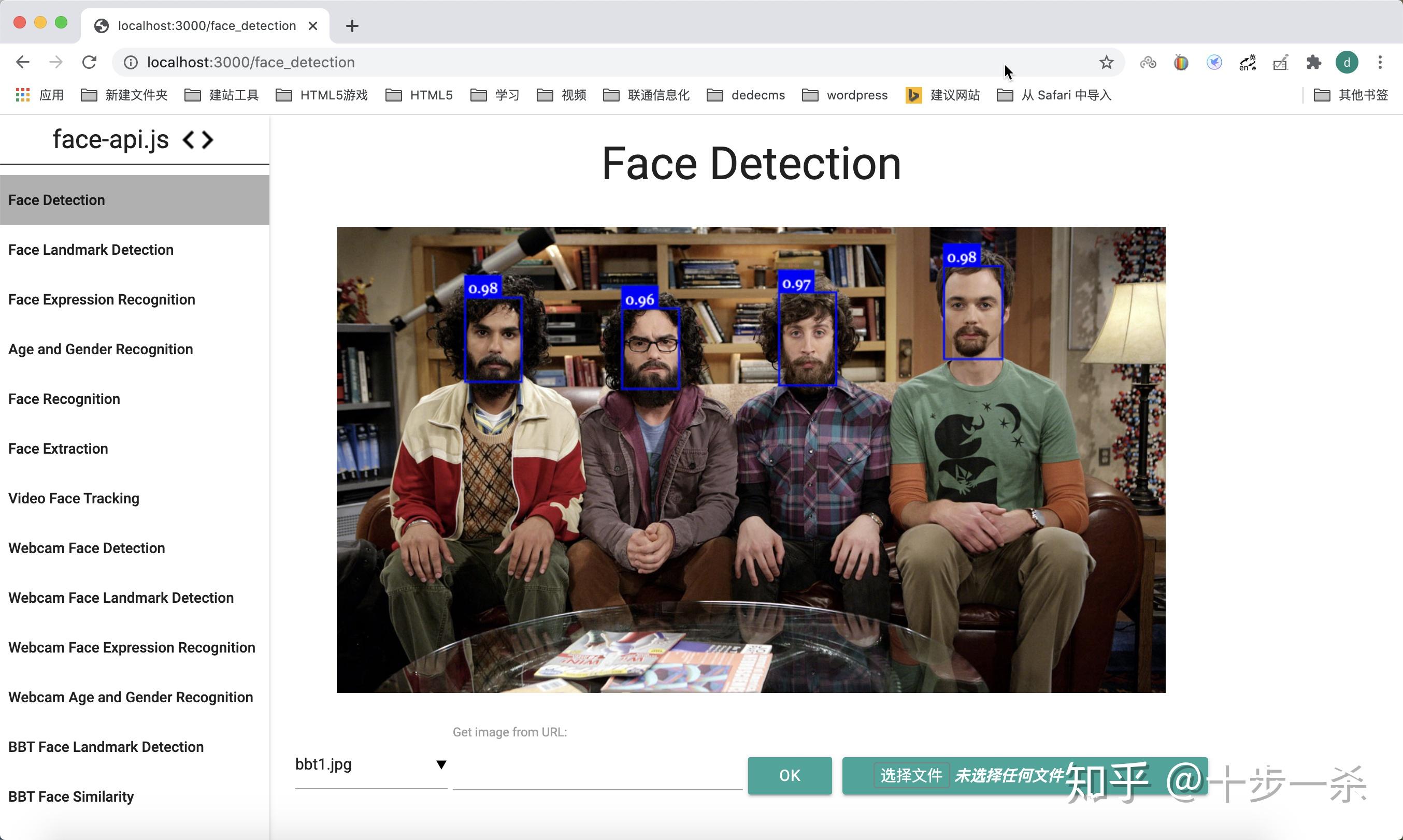1403x840 pixels.
Task: Click the Bing icon beside 建议网站 bookmark
Action: (x=913, y=95)
